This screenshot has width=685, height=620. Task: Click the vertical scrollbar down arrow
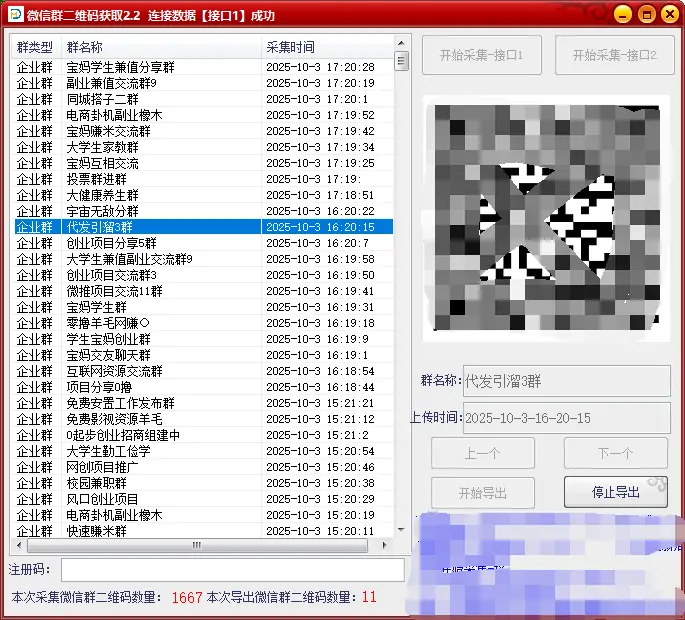click(401, 531)
